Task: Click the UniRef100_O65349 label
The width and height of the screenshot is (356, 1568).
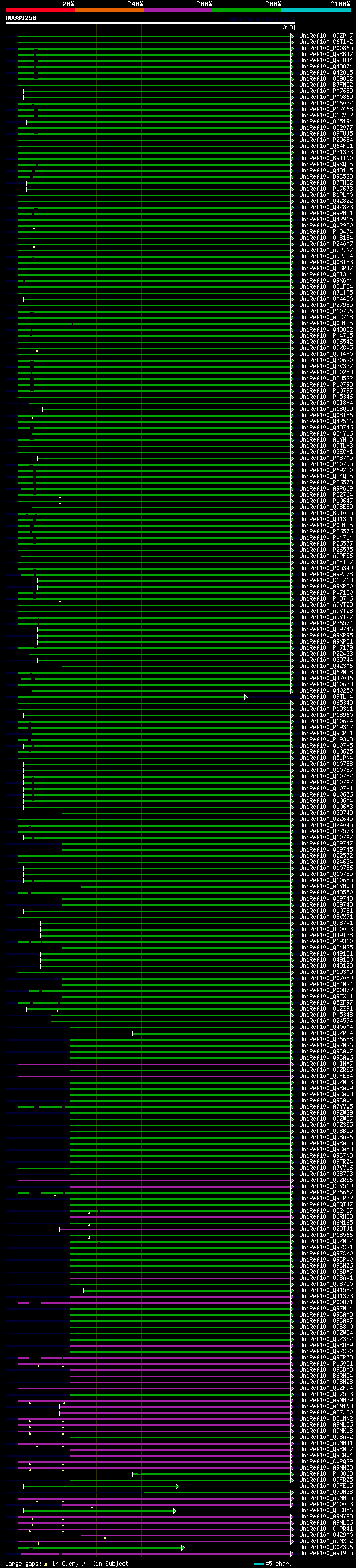Action: (325, 703)
